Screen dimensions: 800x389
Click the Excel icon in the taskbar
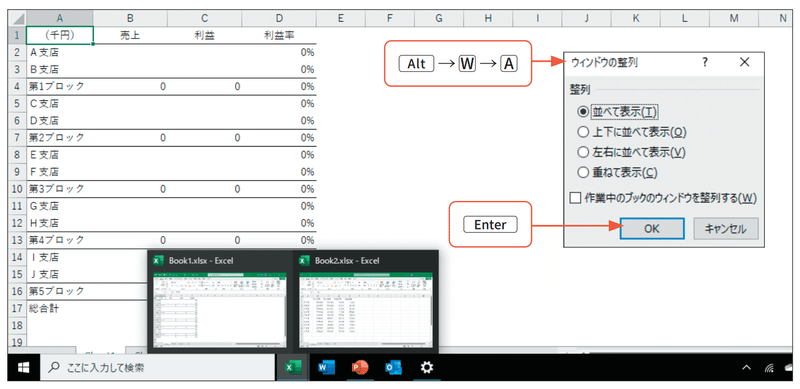(x=293, y=368)
